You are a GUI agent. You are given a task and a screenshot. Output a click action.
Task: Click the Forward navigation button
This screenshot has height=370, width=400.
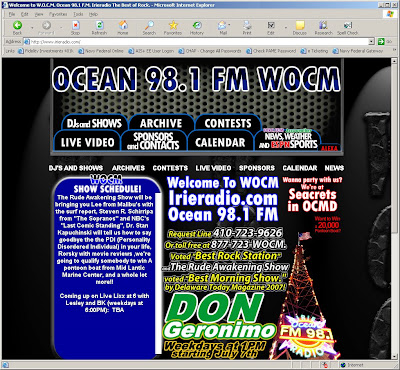[x=46, y=27]
